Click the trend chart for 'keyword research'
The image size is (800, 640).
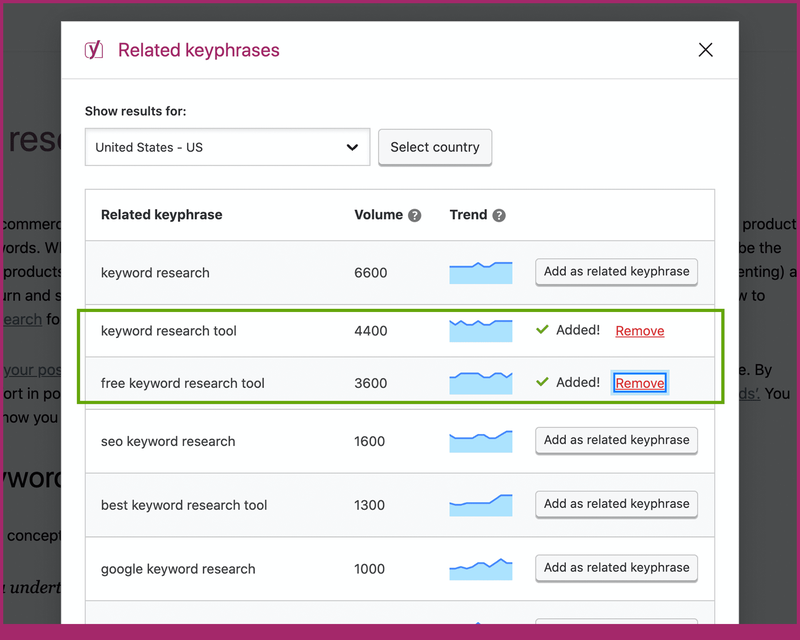click(480, 272)
